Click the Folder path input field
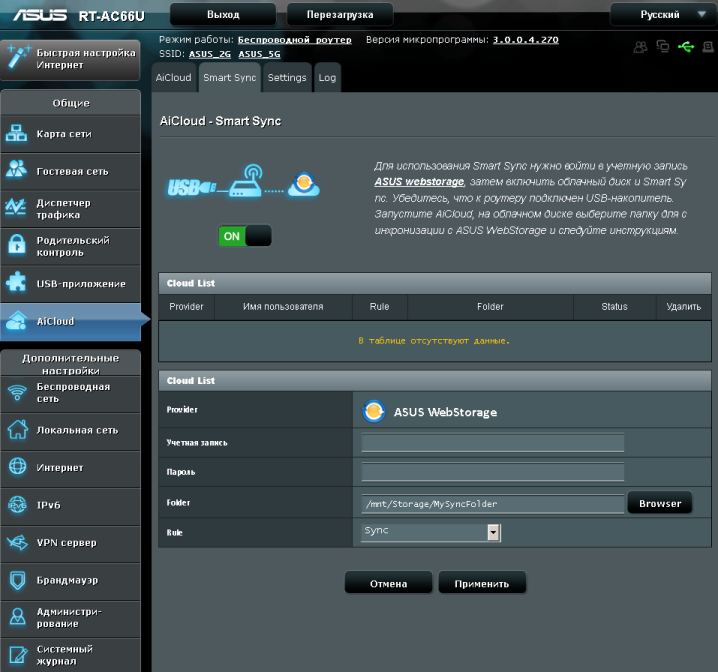This screenshot has width=718, height=672. (493, 504)
